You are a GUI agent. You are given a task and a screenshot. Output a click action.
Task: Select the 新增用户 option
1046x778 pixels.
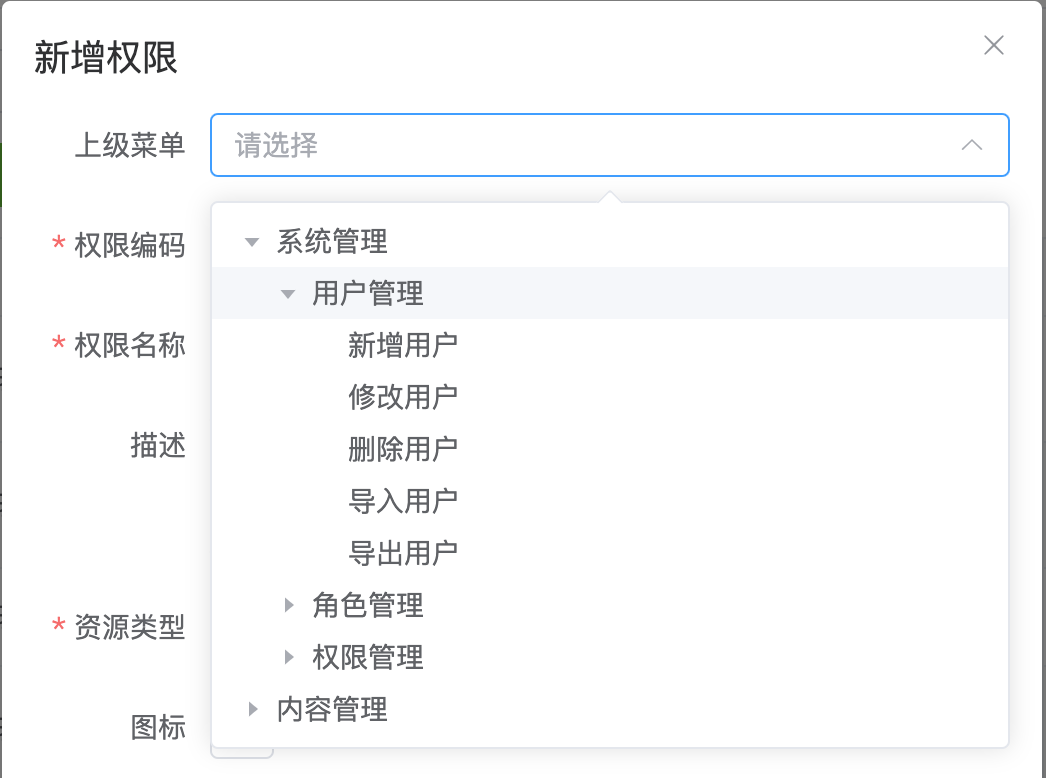403,345
